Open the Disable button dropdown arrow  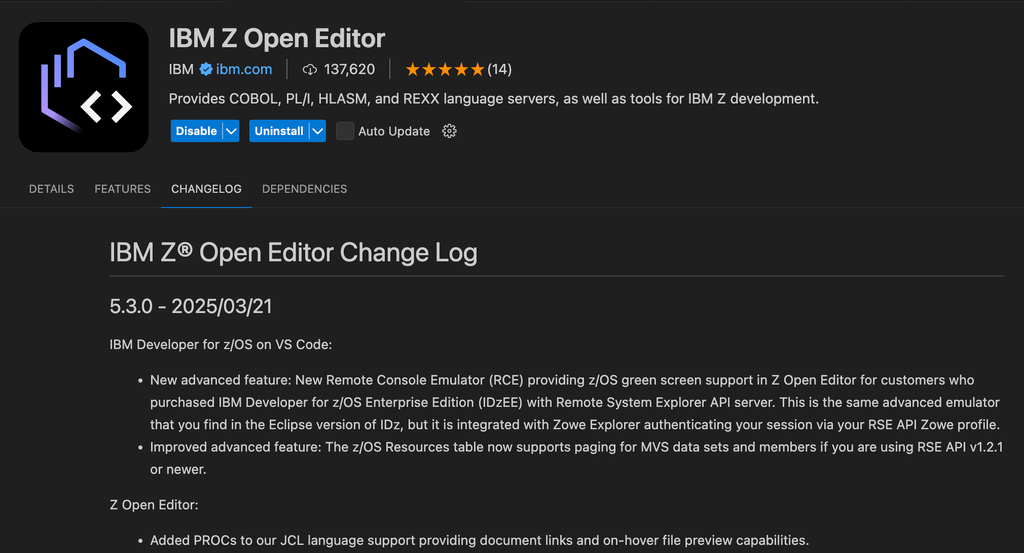pyautogui.click(x=231, y=131)
